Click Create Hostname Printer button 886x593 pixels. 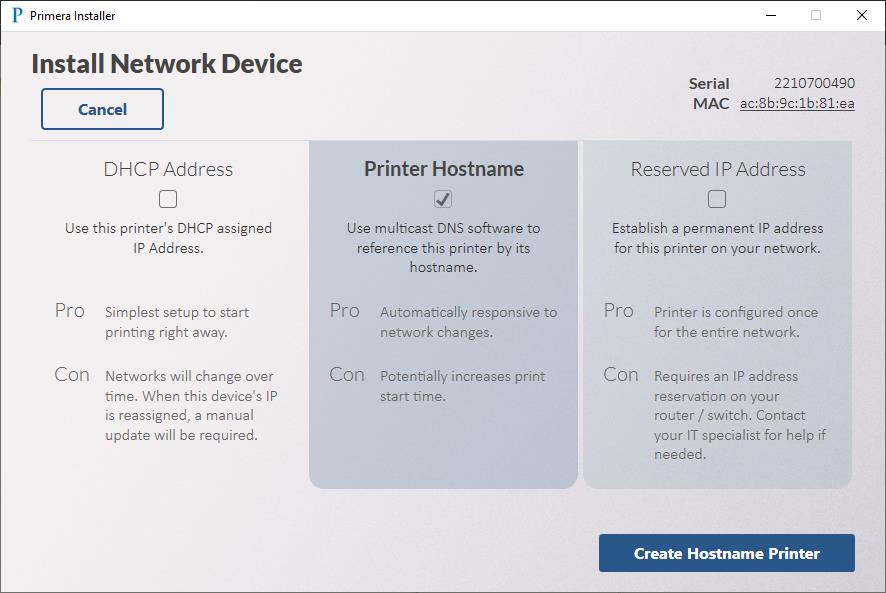tap(727, 553)
